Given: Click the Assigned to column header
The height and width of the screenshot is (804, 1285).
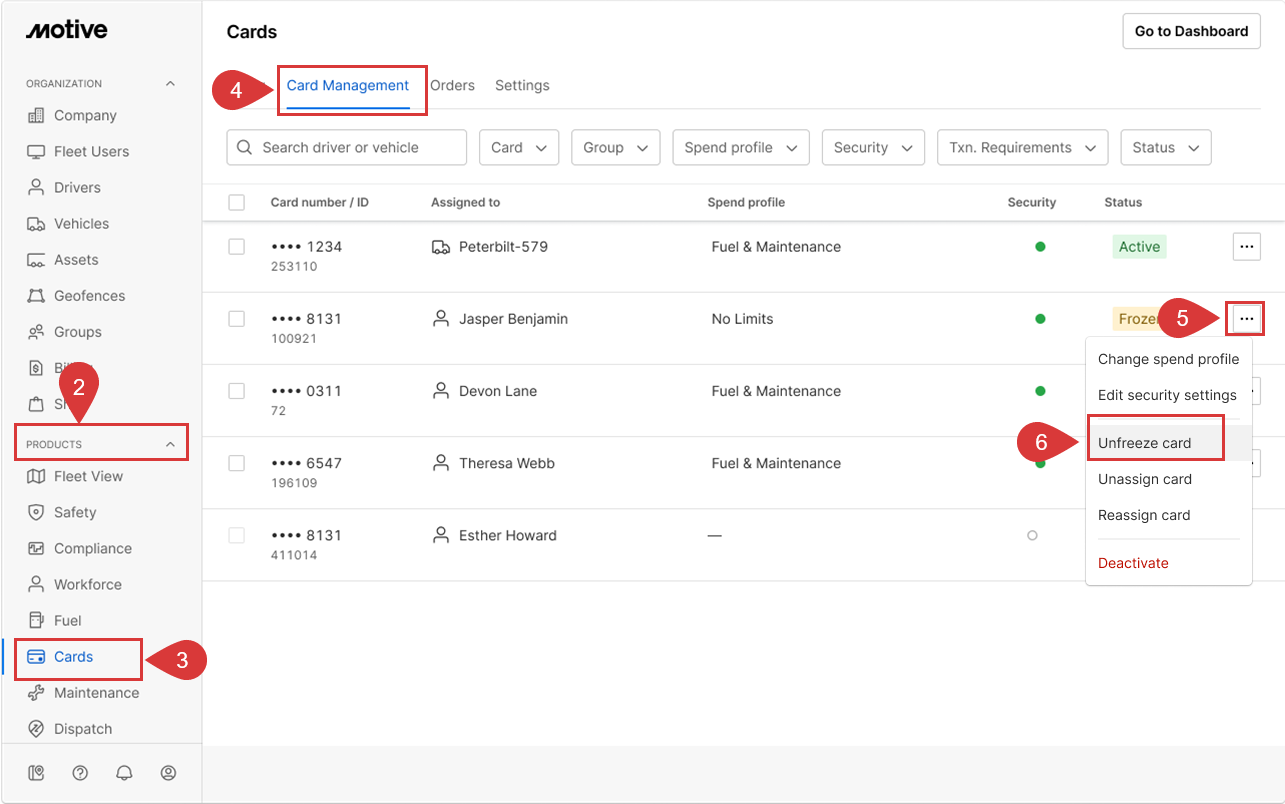Looking at the screenshot, I should [x=465, y=202].
